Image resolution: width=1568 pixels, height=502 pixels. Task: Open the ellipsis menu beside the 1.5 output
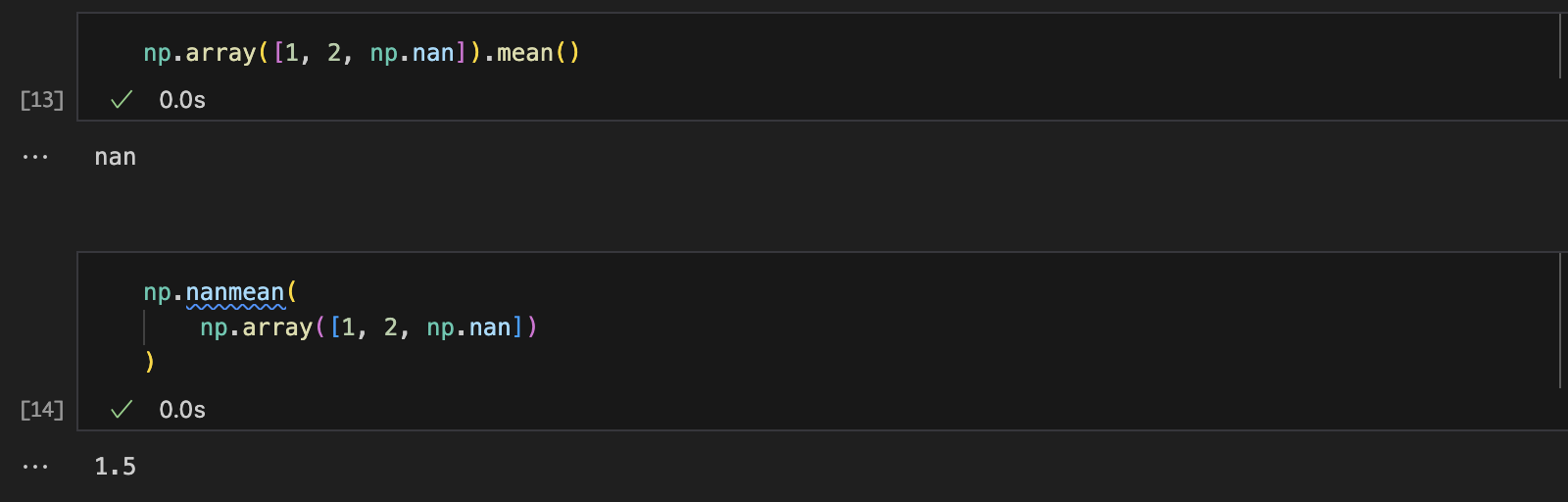[35, 467]
